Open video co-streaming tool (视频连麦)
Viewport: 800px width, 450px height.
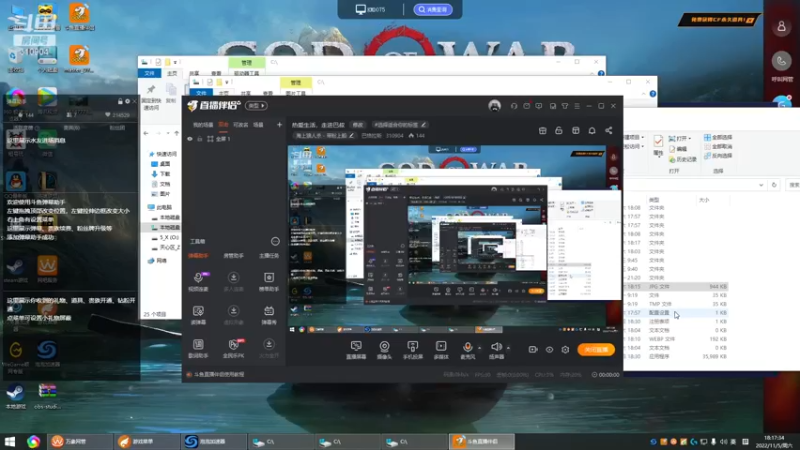click(x=198, y=281)
